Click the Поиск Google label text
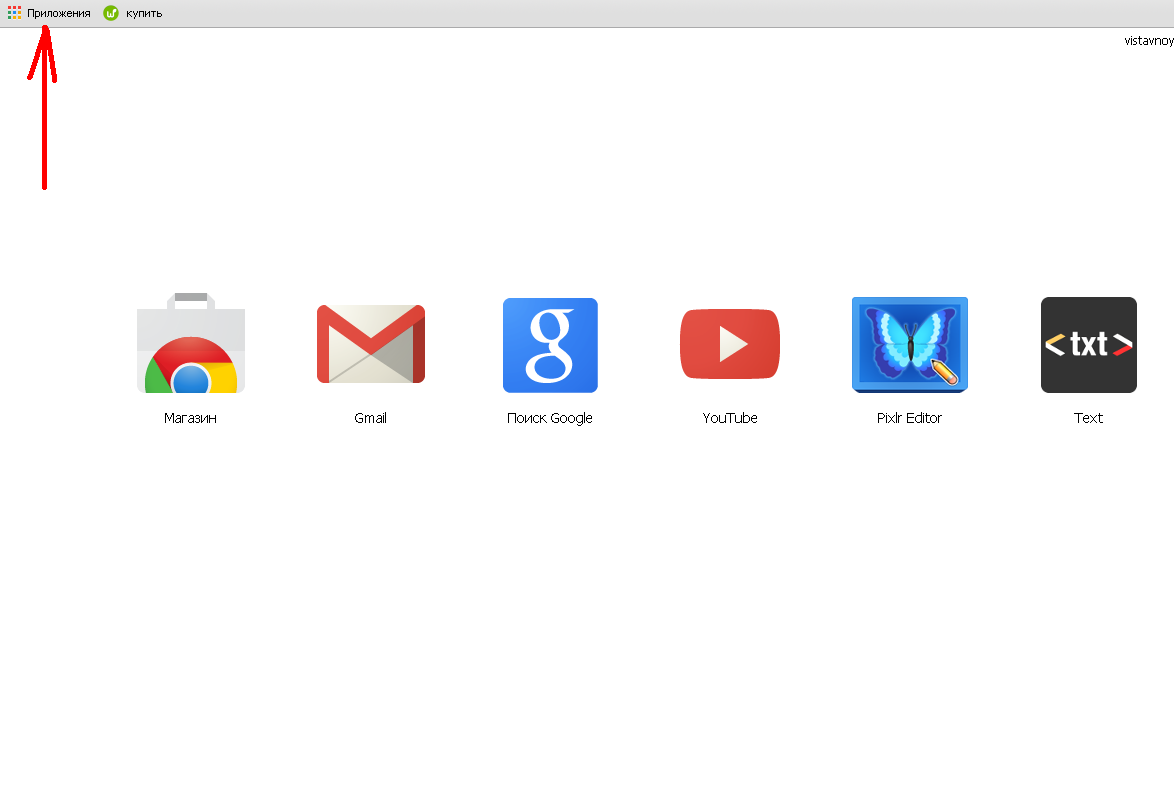This screenshot has height=801, width=1174. (x=550, y=418)
